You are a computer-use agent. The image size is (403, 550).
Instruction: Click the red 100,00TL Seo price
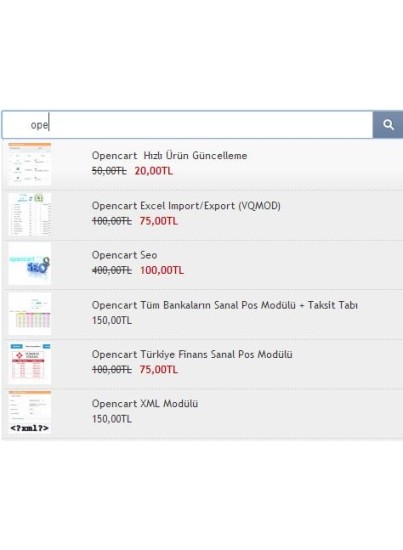(x=162, y=270)
